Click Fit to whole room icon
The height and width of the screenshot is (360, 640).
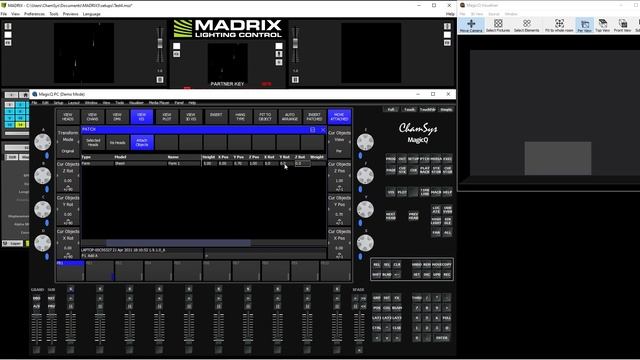(559, 25)
